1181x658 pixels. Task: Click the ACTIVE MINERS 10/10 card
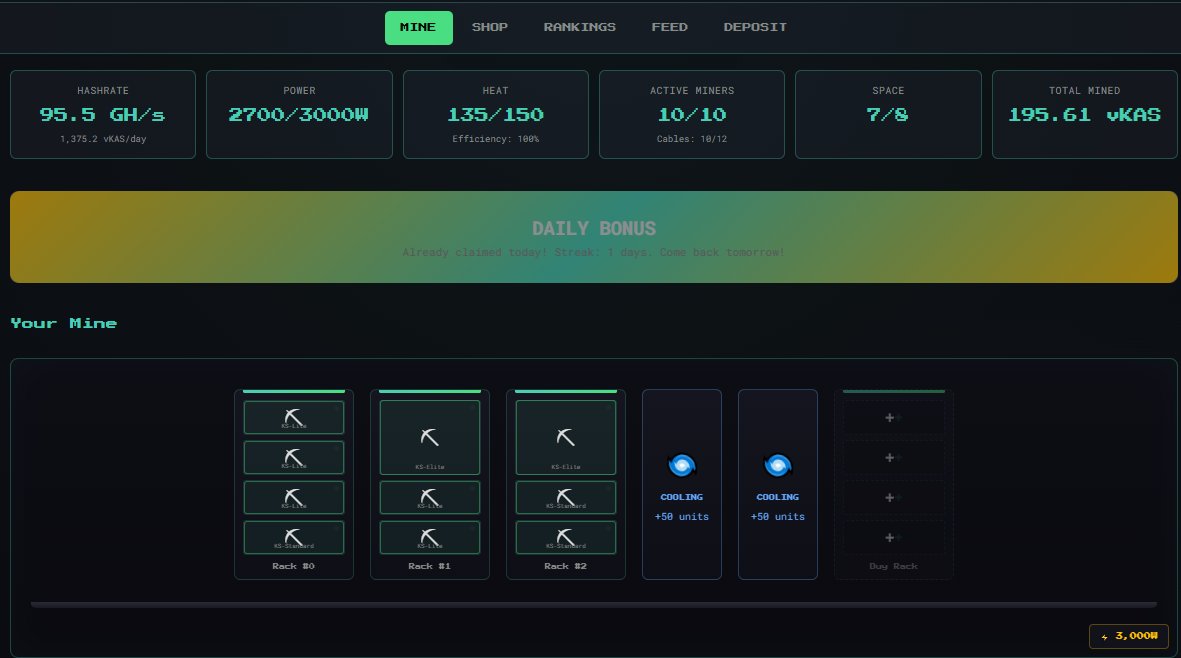(691, 114)
